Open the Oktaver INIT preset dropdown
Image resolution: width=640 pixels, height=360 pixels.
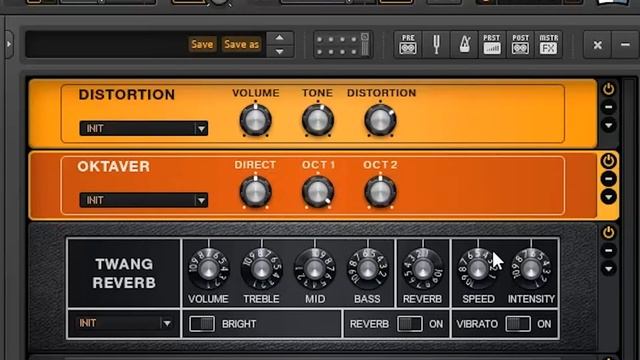(x=144, y=200)
